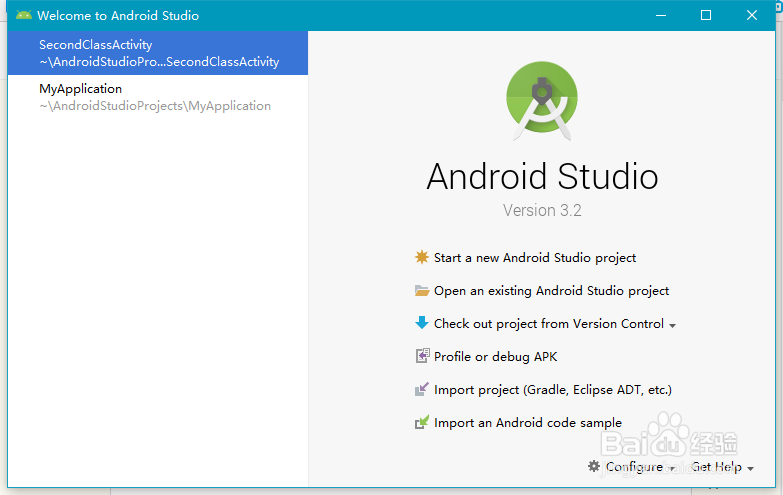Viewport: 783px width, 495px height.
Task: Select Import an Android code sample
Action: 528,423
